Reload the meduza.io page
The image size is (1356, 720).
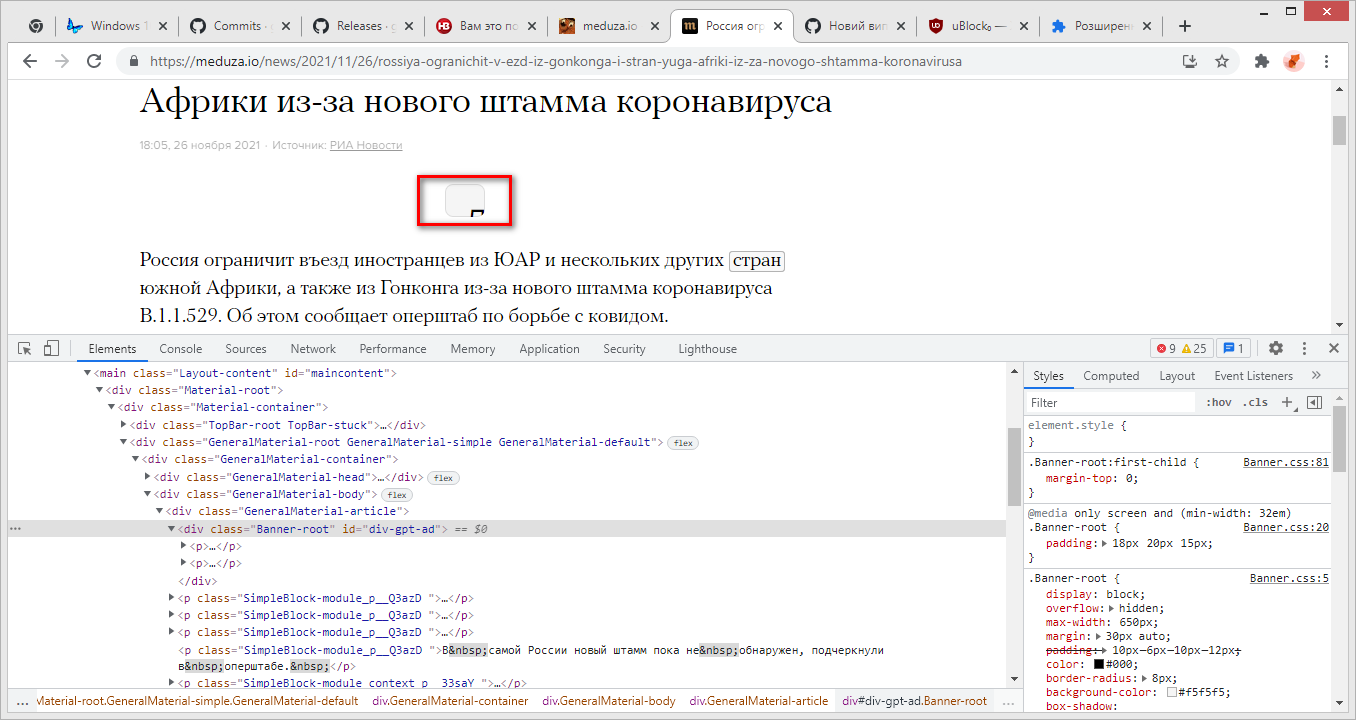pos(95,61)
